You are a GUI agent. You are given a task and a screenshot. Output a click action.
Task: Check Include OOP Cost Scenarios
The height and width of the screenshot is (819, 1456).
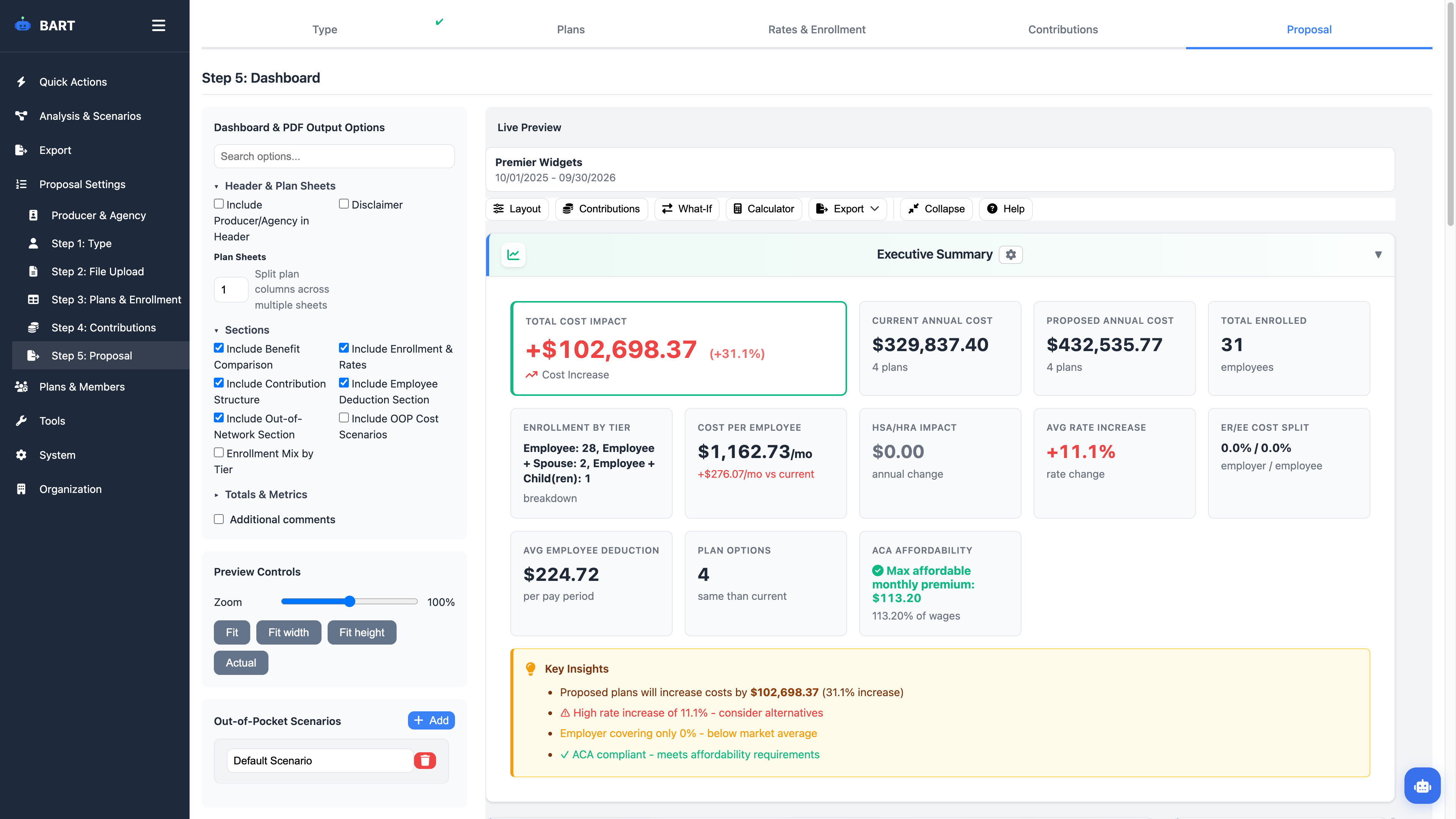(x=344, y=418)
